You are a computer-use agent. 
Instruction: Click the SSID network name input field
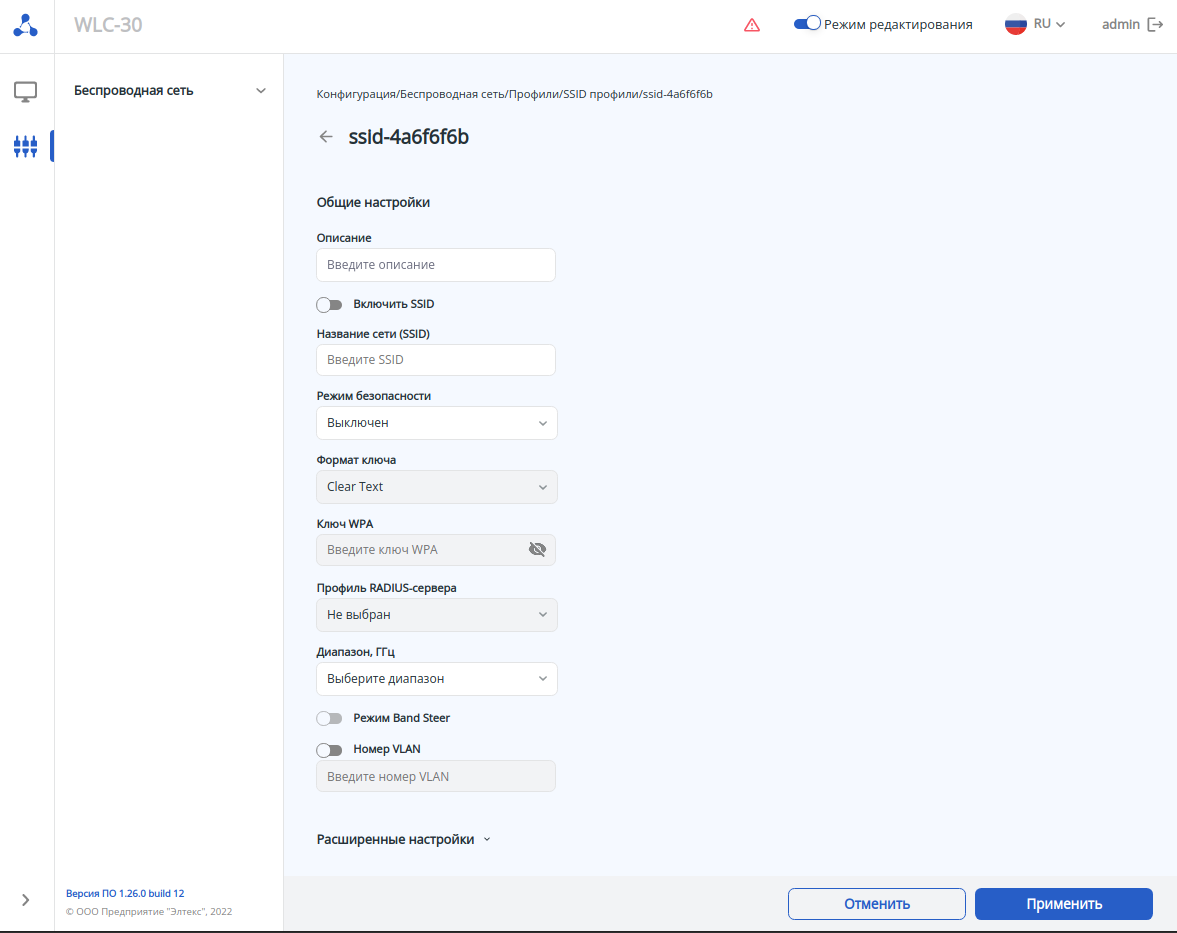click(436, 360)
